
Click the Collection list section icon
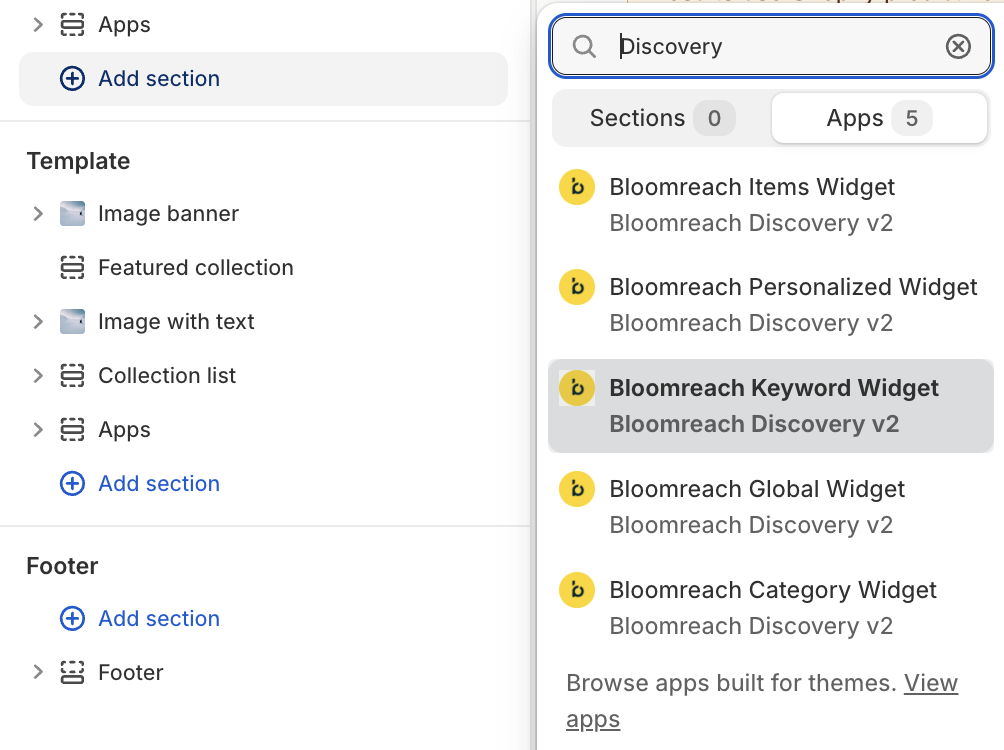point(72,375)
